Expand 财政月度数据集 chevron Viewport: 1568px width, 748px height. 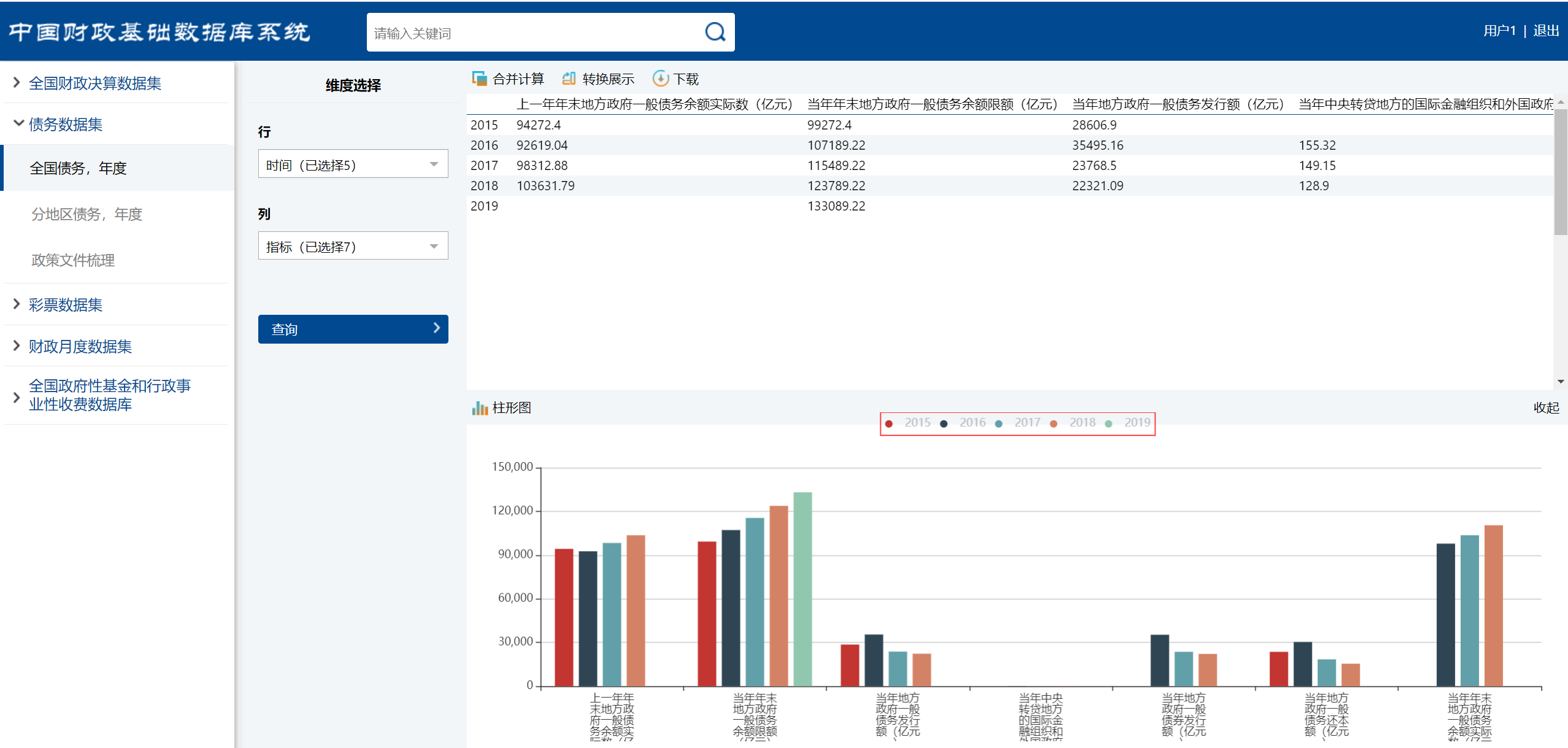(17, 345)
